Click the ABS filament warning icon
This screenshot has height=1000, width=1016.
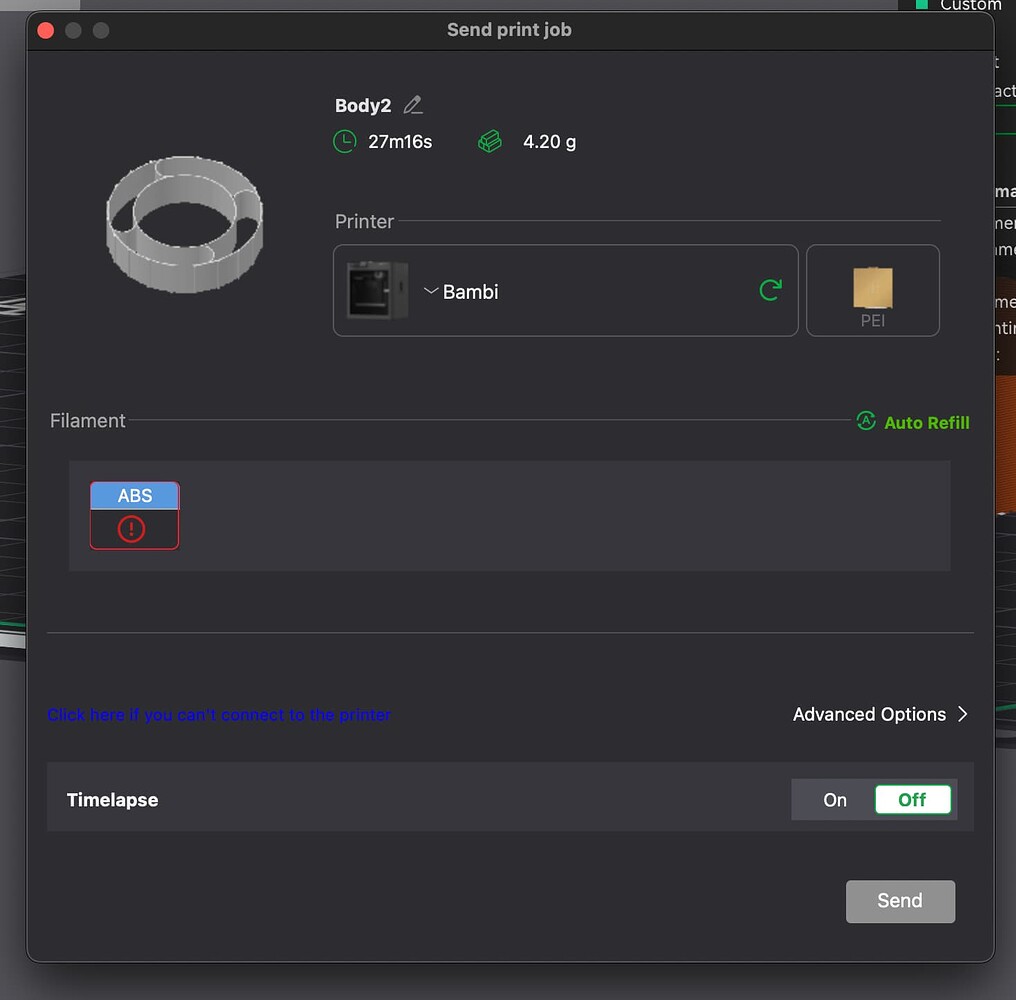(132, 529)
